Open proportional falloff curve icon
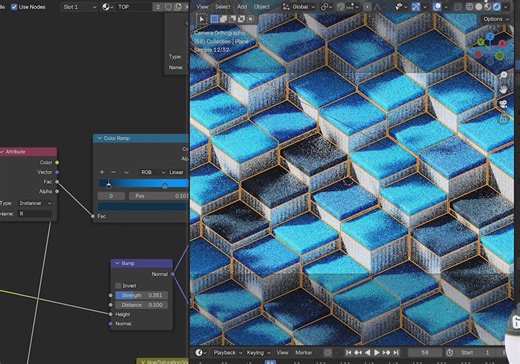 [377, 7]
